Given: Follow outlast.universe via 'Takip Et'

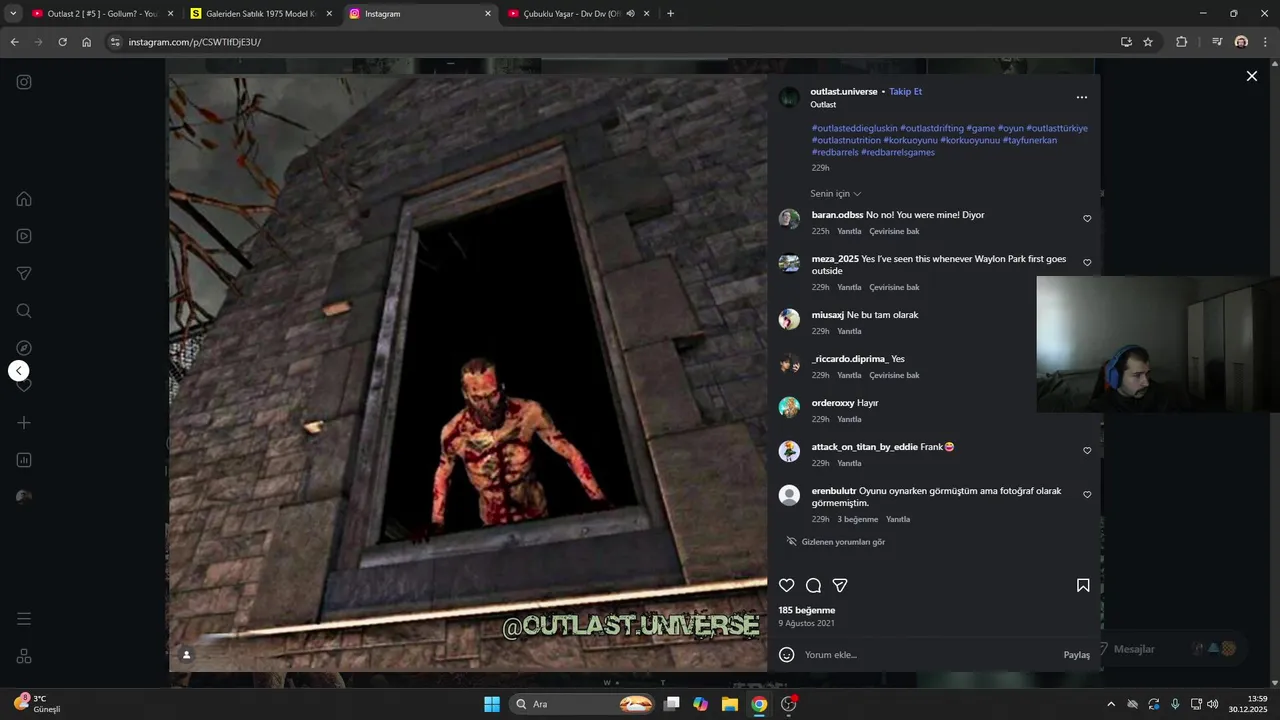Looking at the screenshot, I should (906, 92).
